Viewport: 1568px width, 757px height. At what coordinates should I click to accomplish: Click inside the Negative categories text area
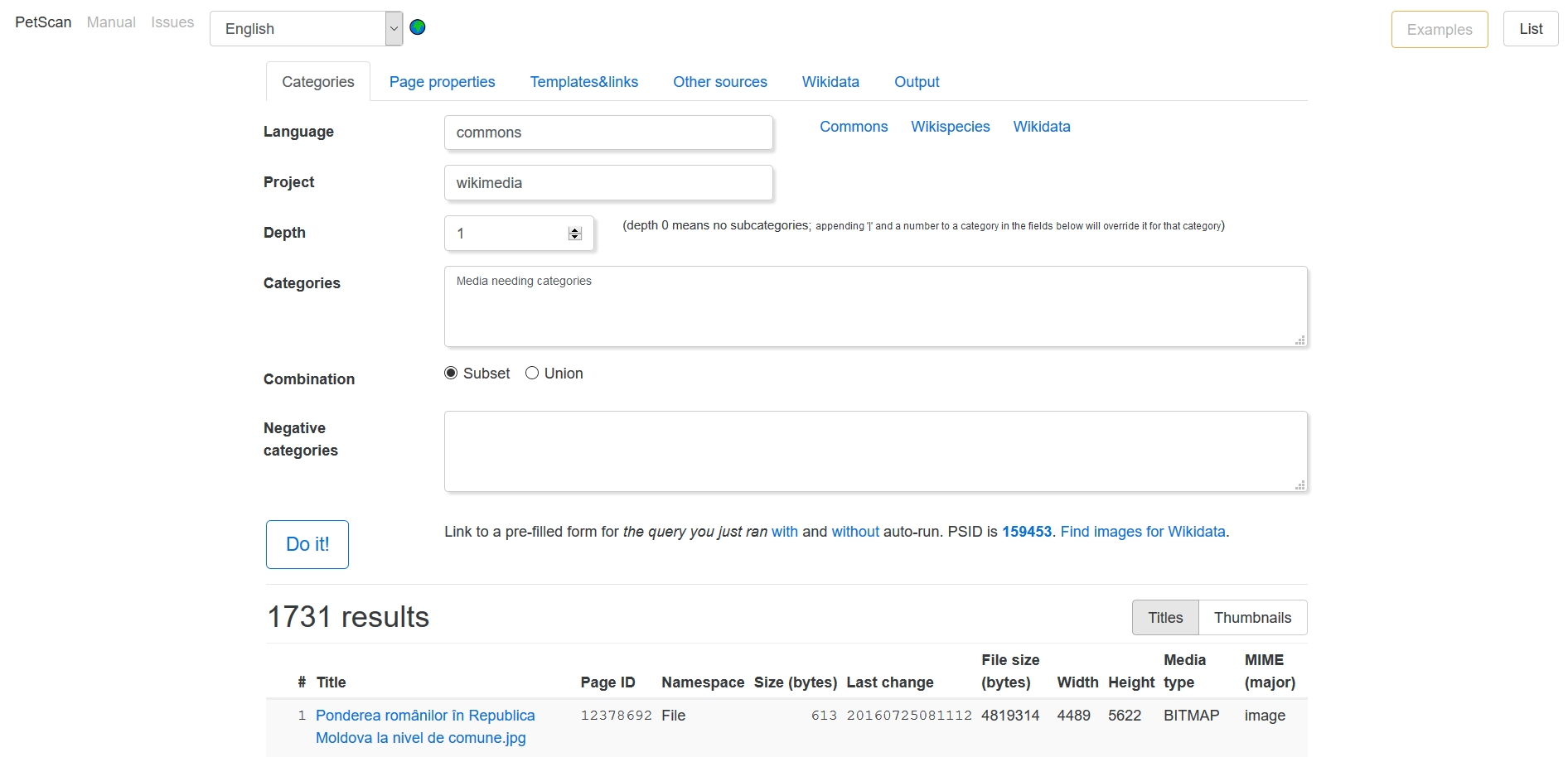point(874,451)
